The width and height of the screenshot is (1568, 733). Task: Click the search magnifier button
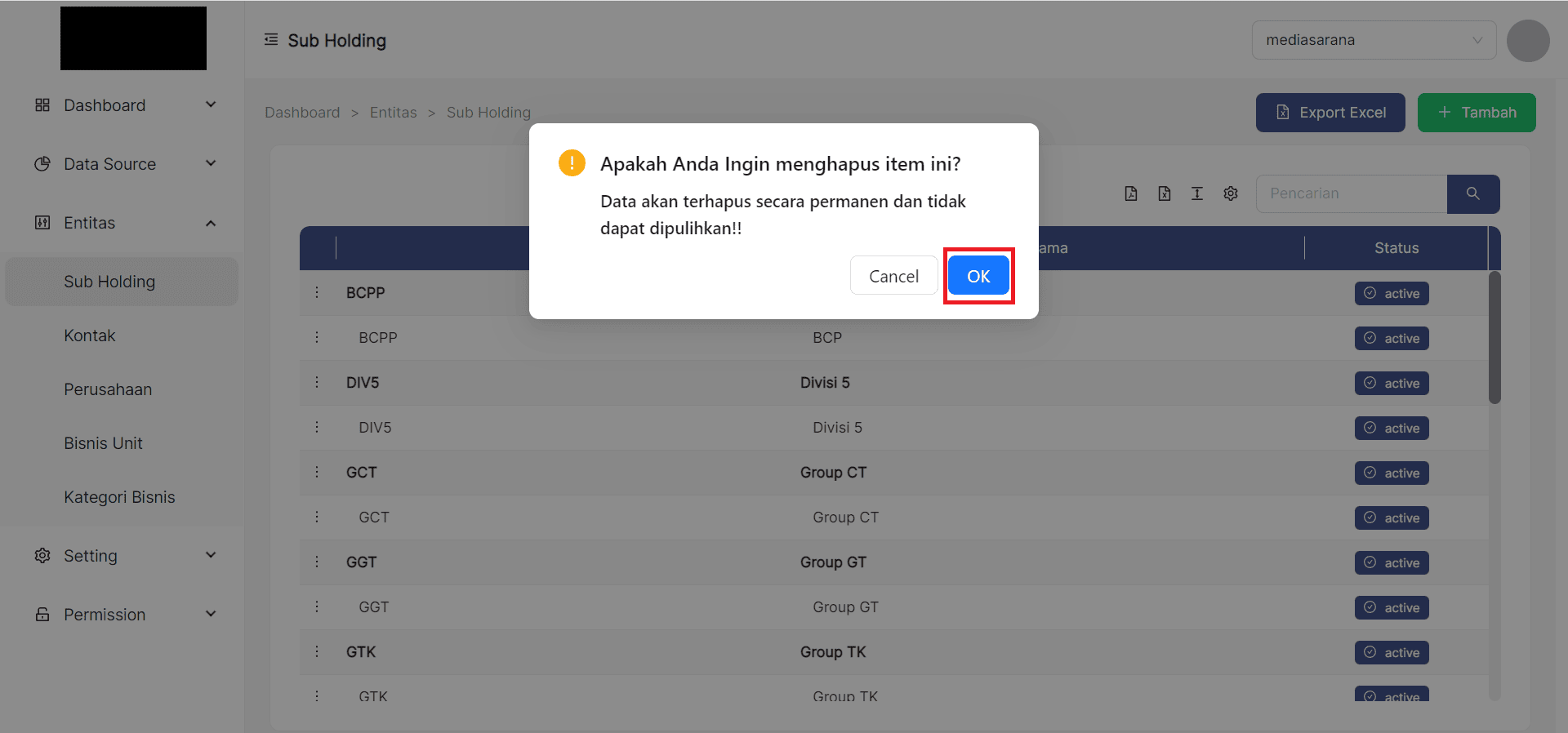pyautogui.click(x=1472, y=193)
